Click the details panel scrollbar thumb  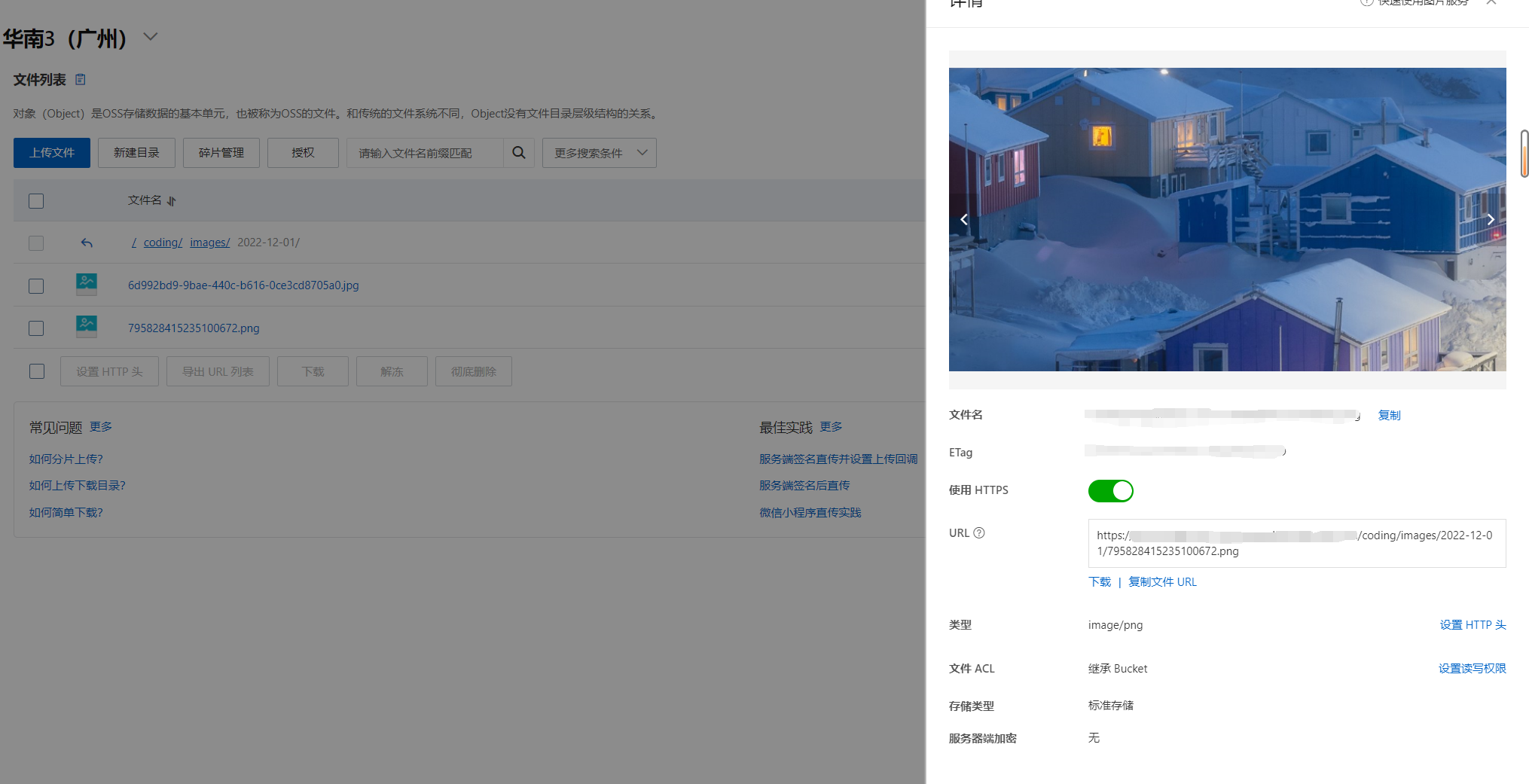pos(1524,154)
